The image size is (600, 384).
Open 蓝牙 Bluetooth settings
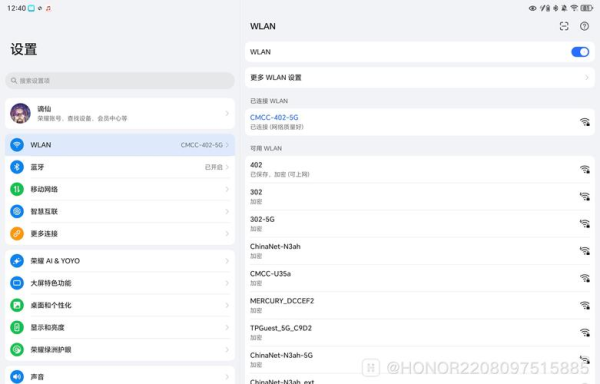(120, 167)
